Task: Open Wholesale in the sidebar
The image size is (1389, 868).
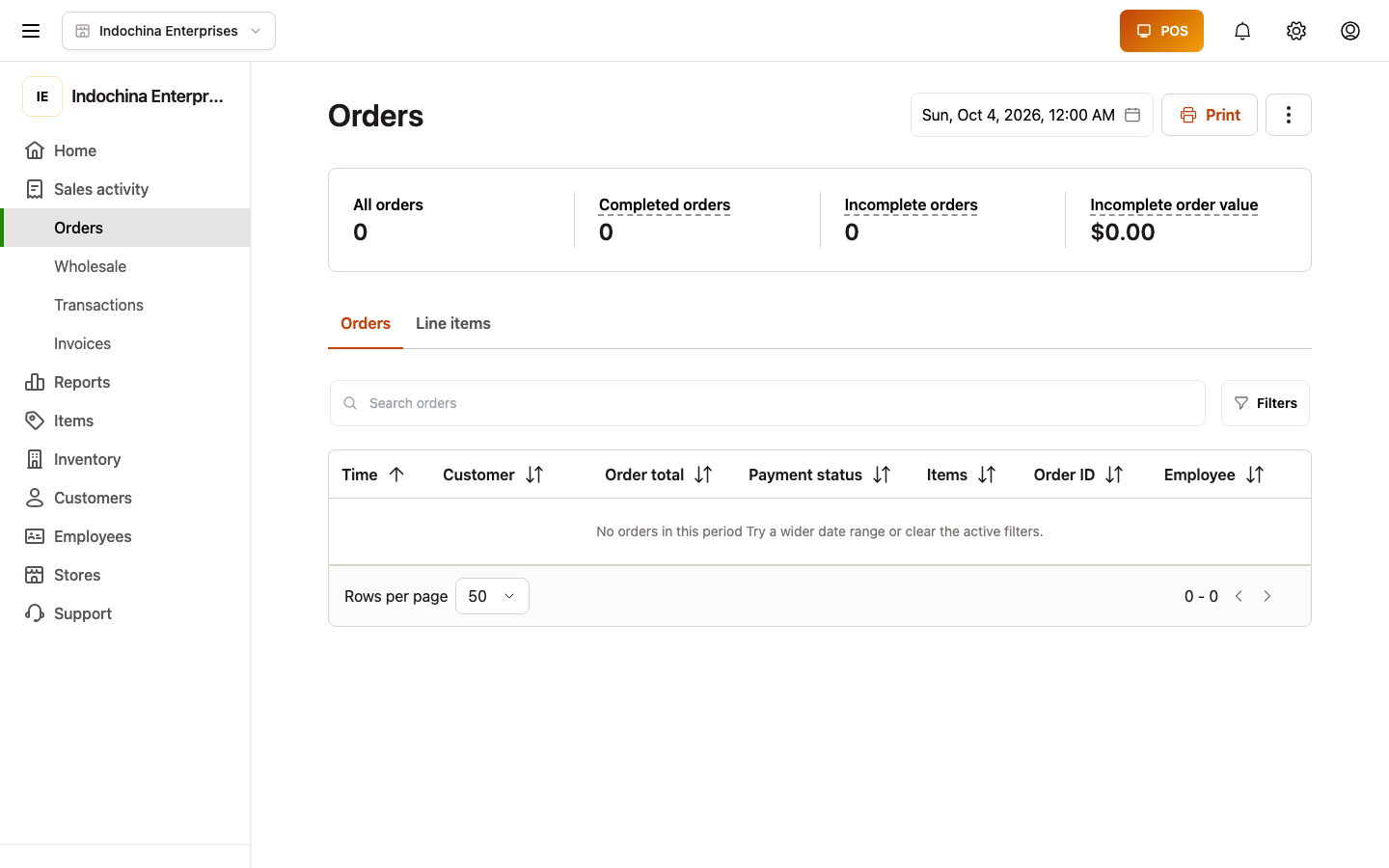Action: click(125, 266)
